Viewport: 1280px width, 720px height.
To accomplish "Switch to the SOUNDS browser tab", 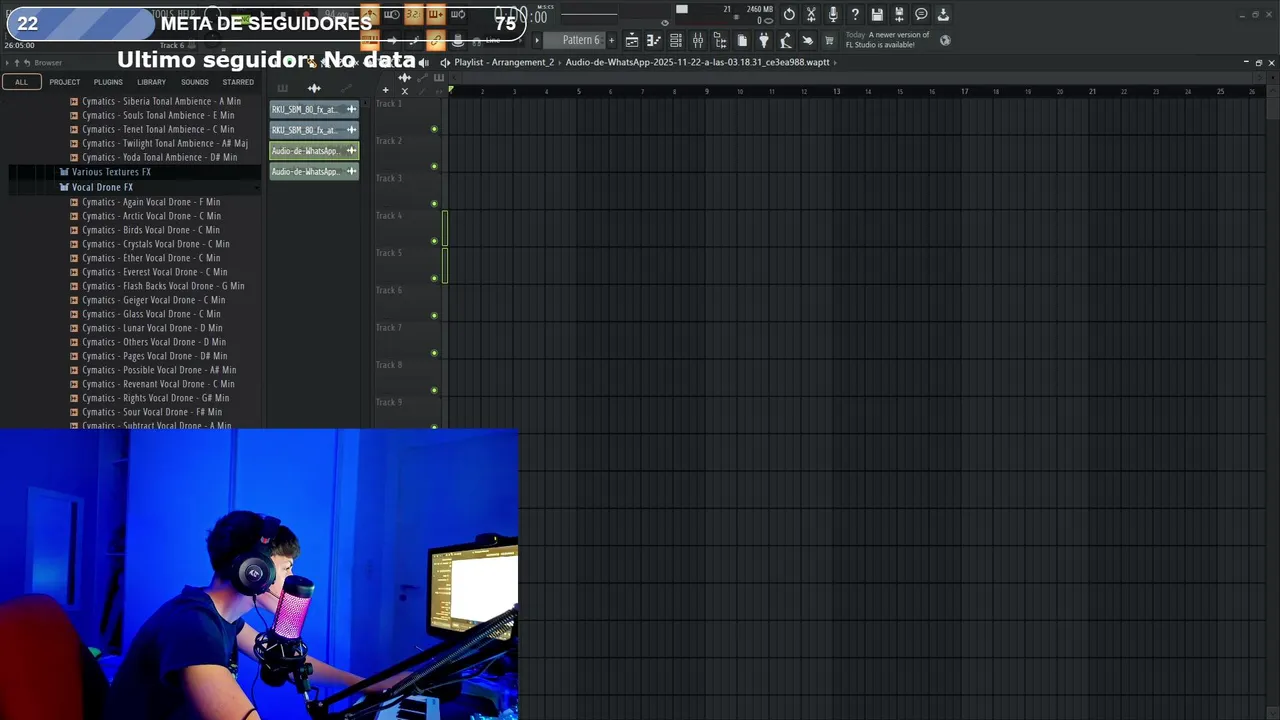I will pos(195,82).
